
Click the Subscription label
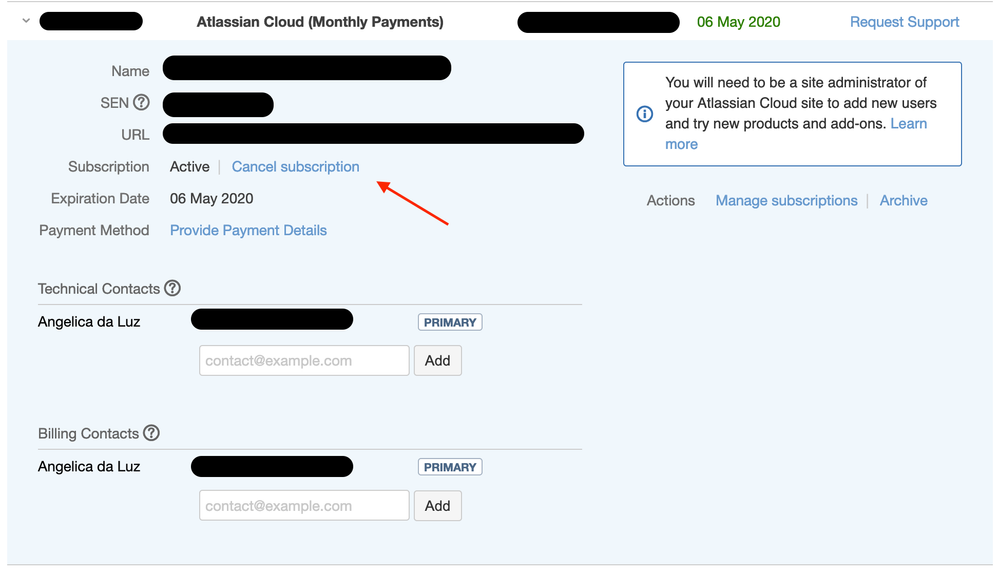(x=109, y=167)
